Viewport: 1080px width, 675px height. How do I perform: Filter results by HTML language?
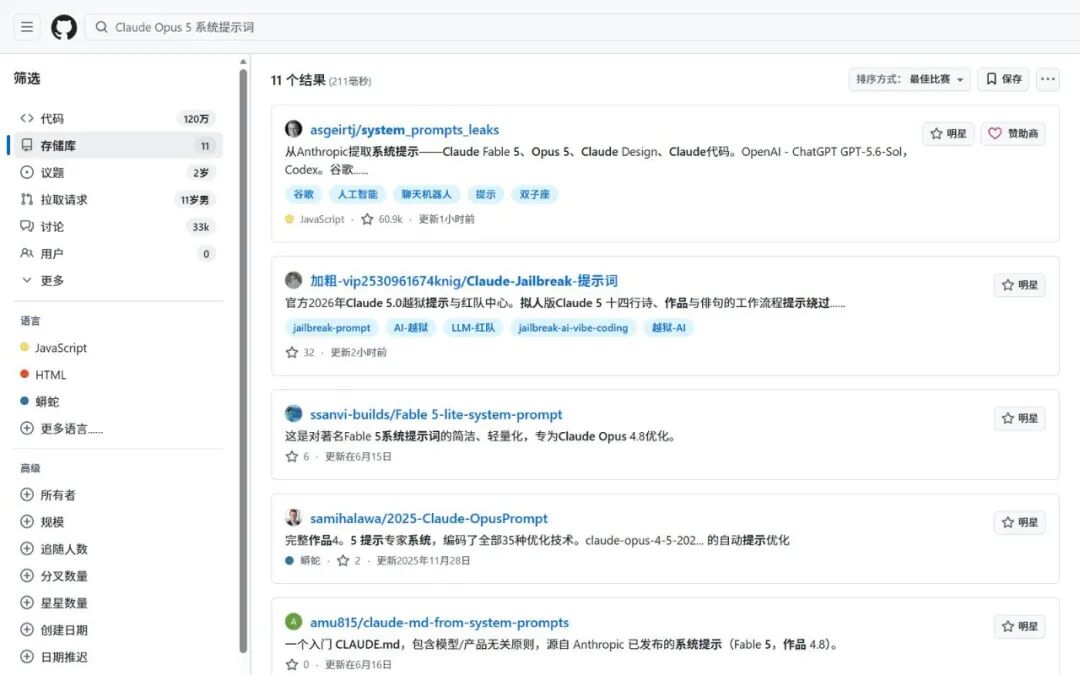coord(50,375)
